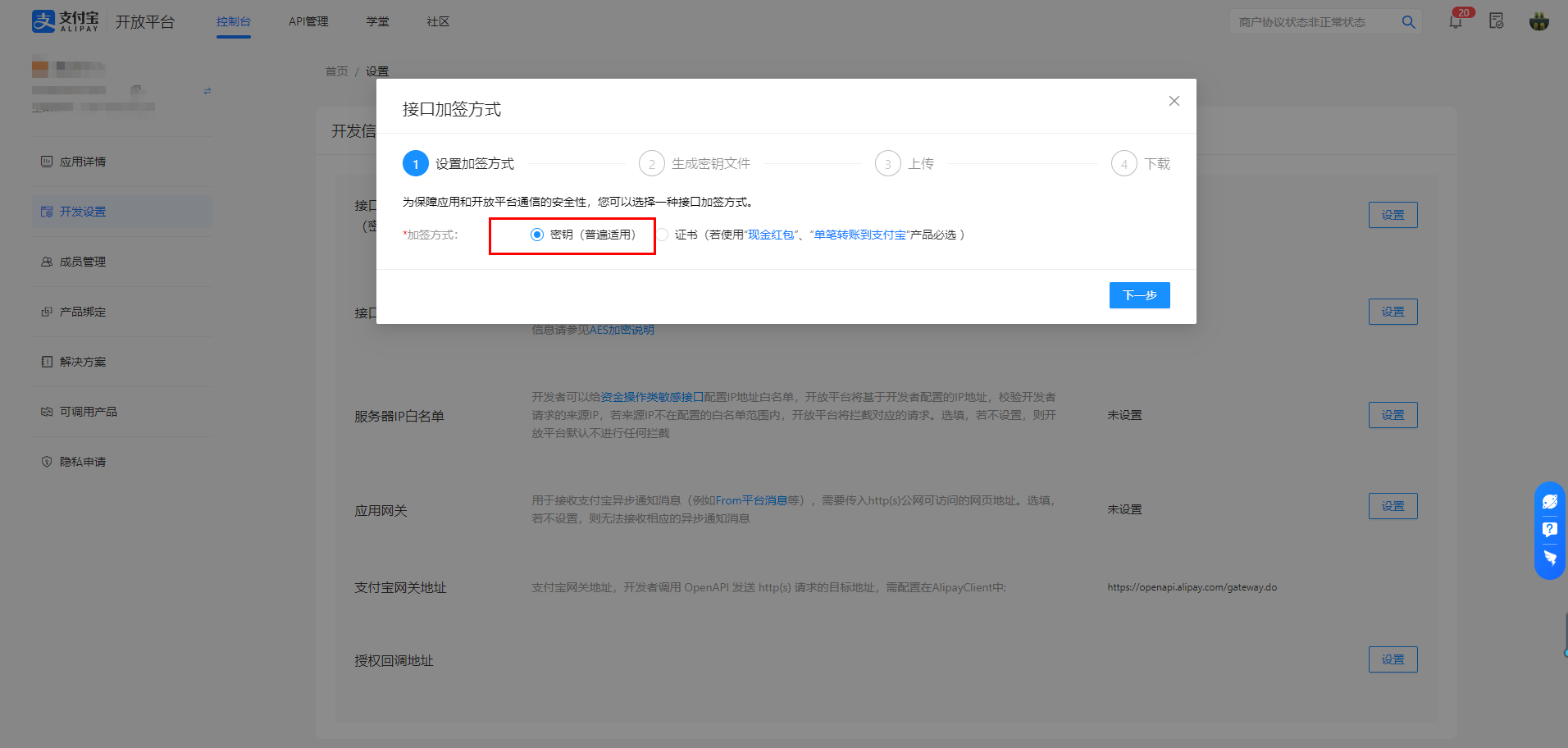Open the 资金操作类敏感接口 link
Image resolution: width=1568 pixels, height=748 pixels.
[652, 397]
